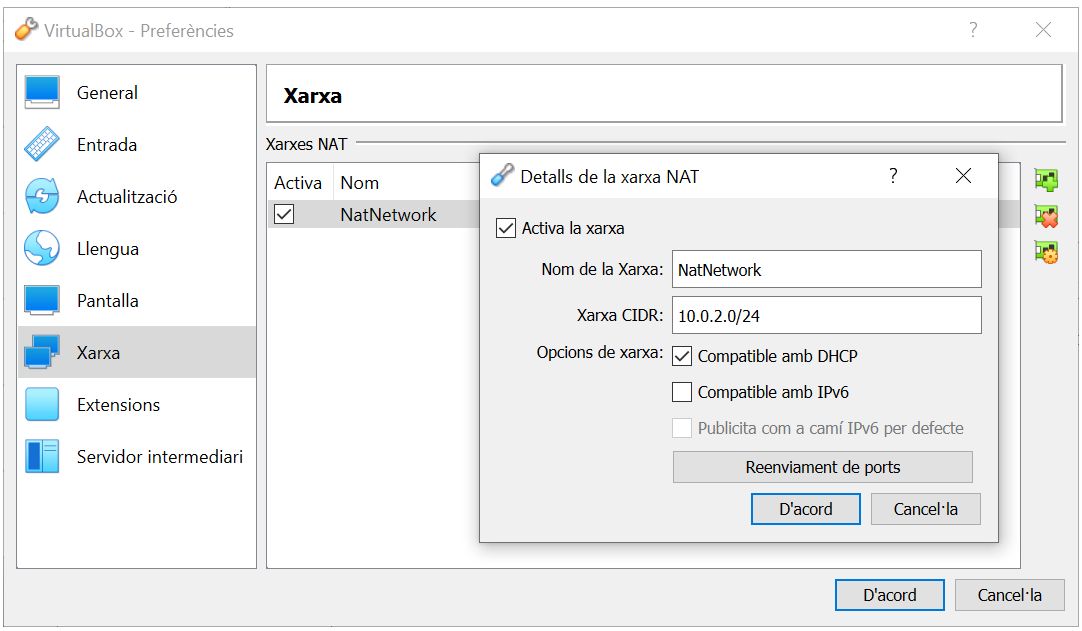
Task: Click the Xarxa CIDR input field
Action: coord(826,315)
